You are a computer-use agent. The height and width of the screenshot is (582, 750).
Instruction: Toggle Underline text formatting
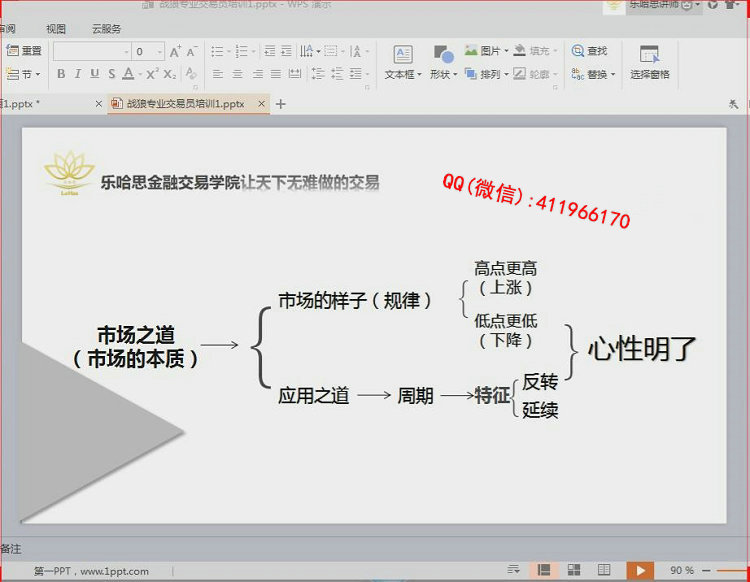95,74
